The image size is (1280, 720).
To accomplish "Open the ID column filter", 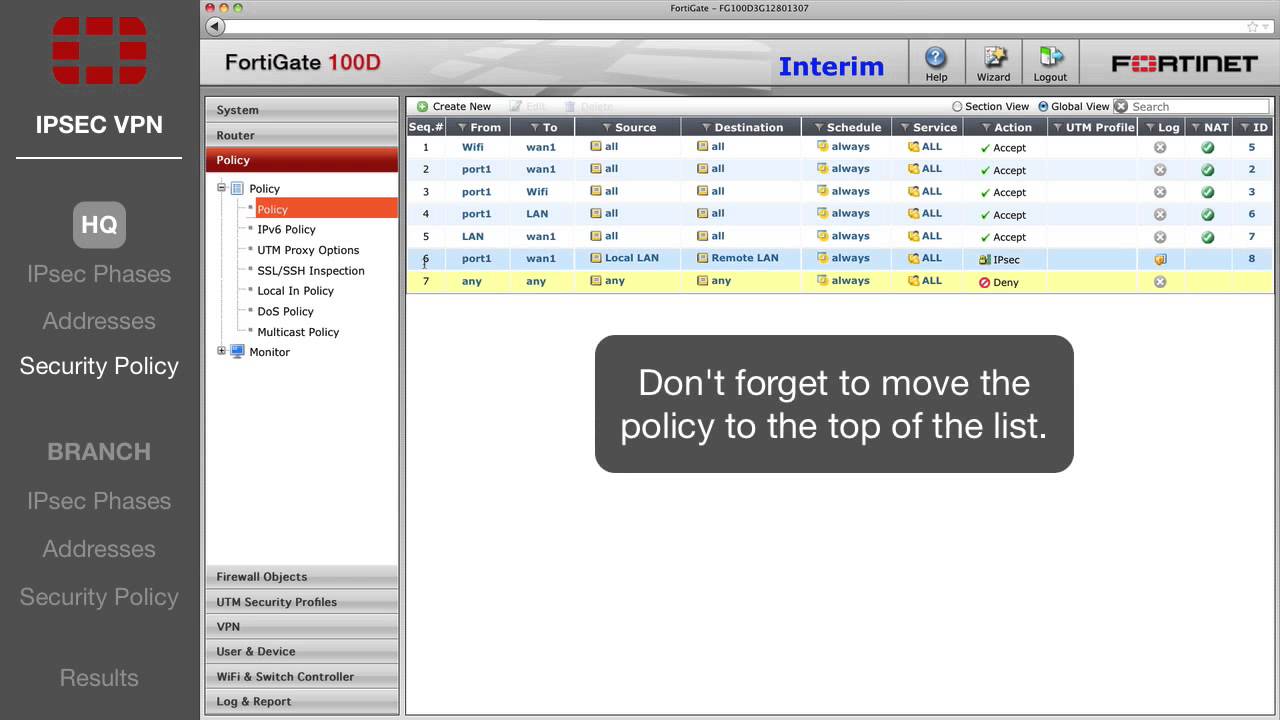I will click(1244, 127).
